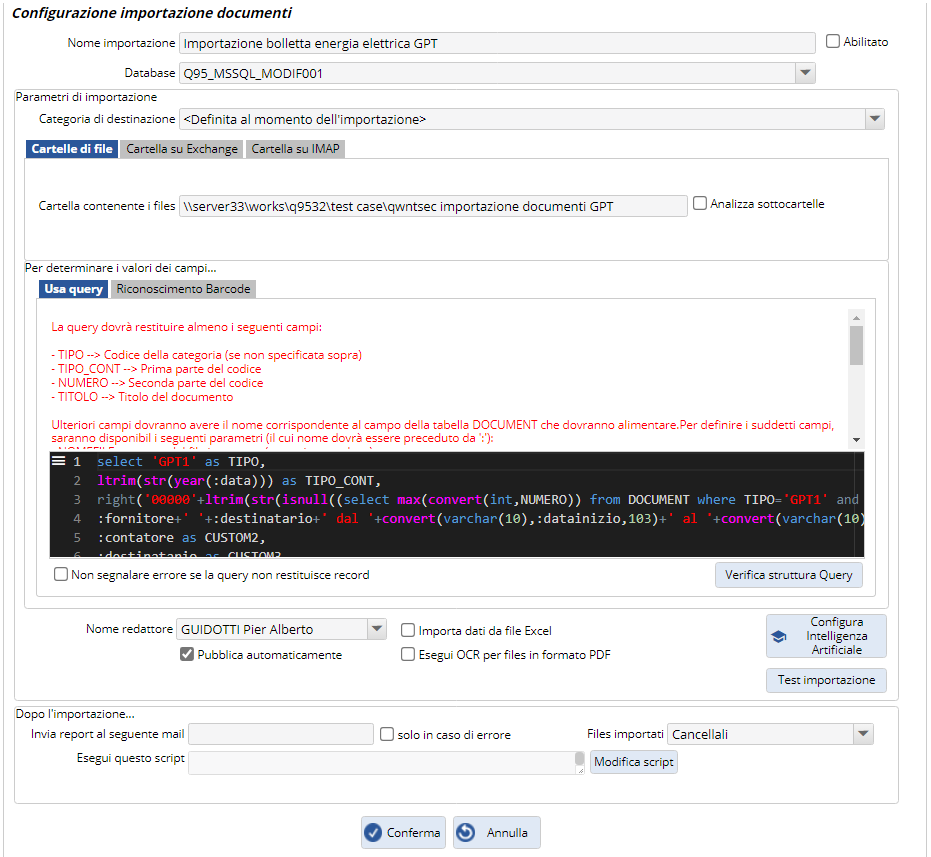Viewport: 931px width, 857px height.
Task: Toggle Analizza sottocartelle checkbox
Action: click(700, 203)
